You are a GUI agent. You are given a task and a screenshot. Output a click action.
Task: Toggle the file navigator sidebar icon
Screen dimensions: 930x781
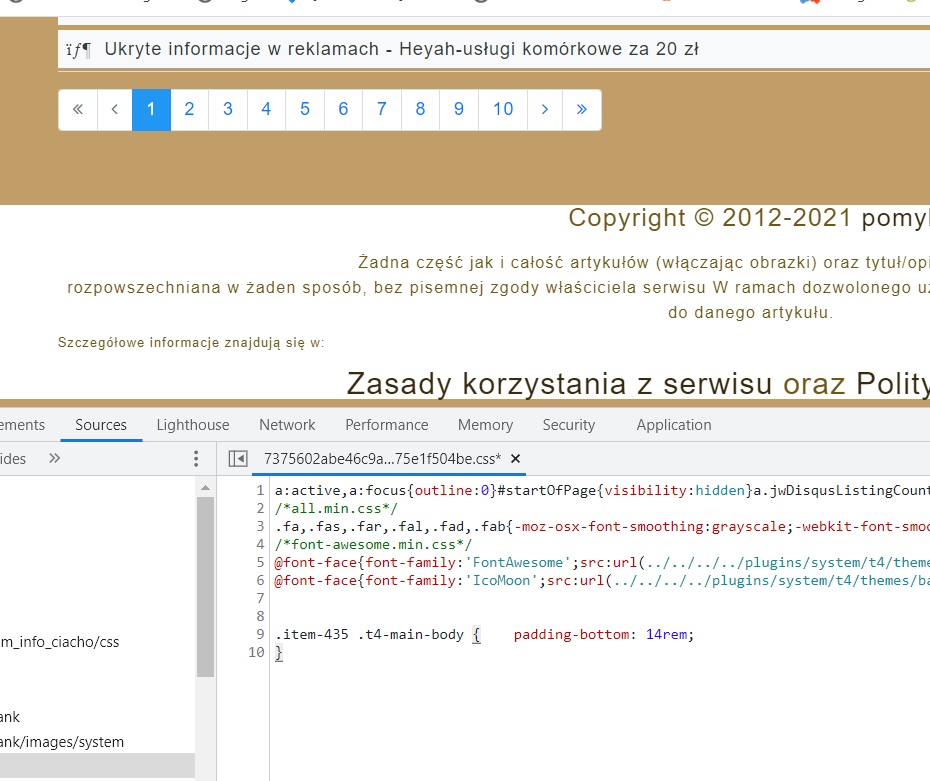238,459
